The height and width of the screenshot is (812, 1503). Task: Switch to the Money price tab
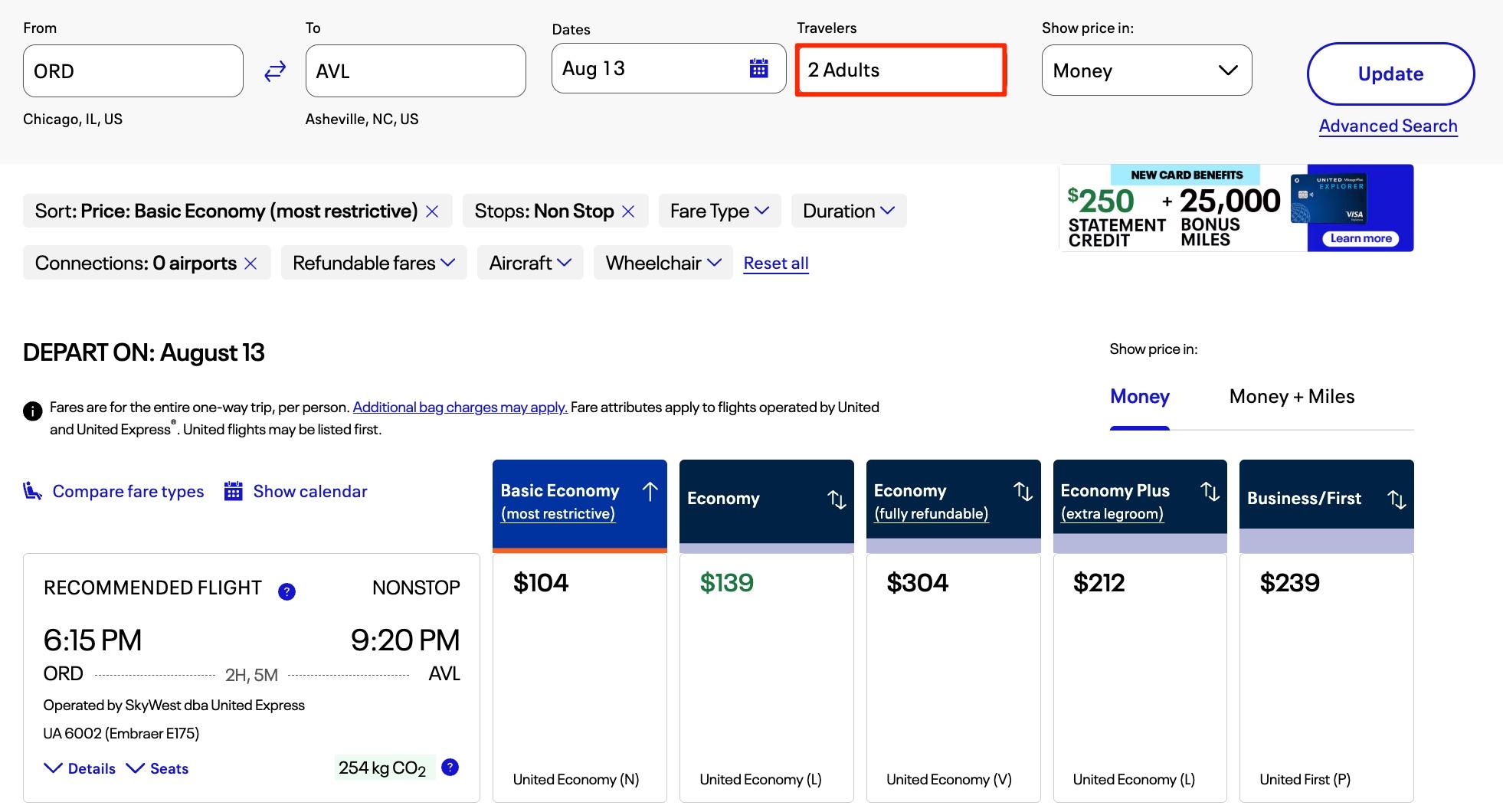pyautogui.click(x=1139, y=397)
